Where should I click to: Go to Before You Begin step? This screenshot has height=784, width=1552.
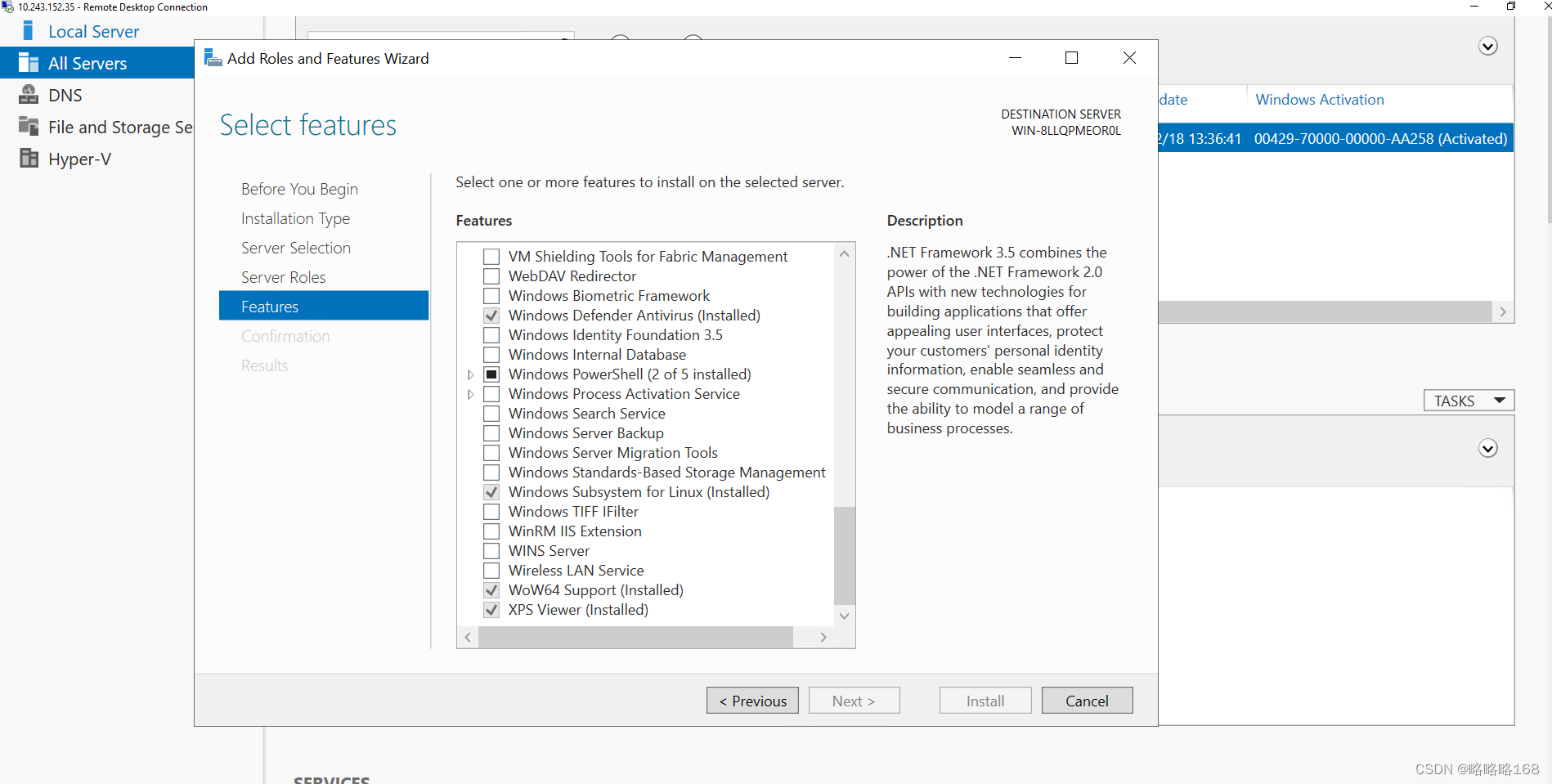pyautogui.click(x=299, y=189)
